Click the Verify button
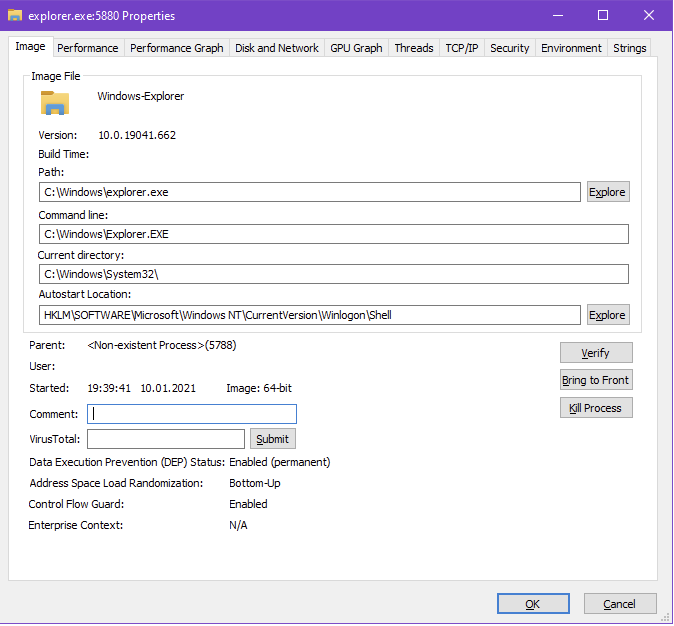Screen dimensions: 674x626 [596, 353]
